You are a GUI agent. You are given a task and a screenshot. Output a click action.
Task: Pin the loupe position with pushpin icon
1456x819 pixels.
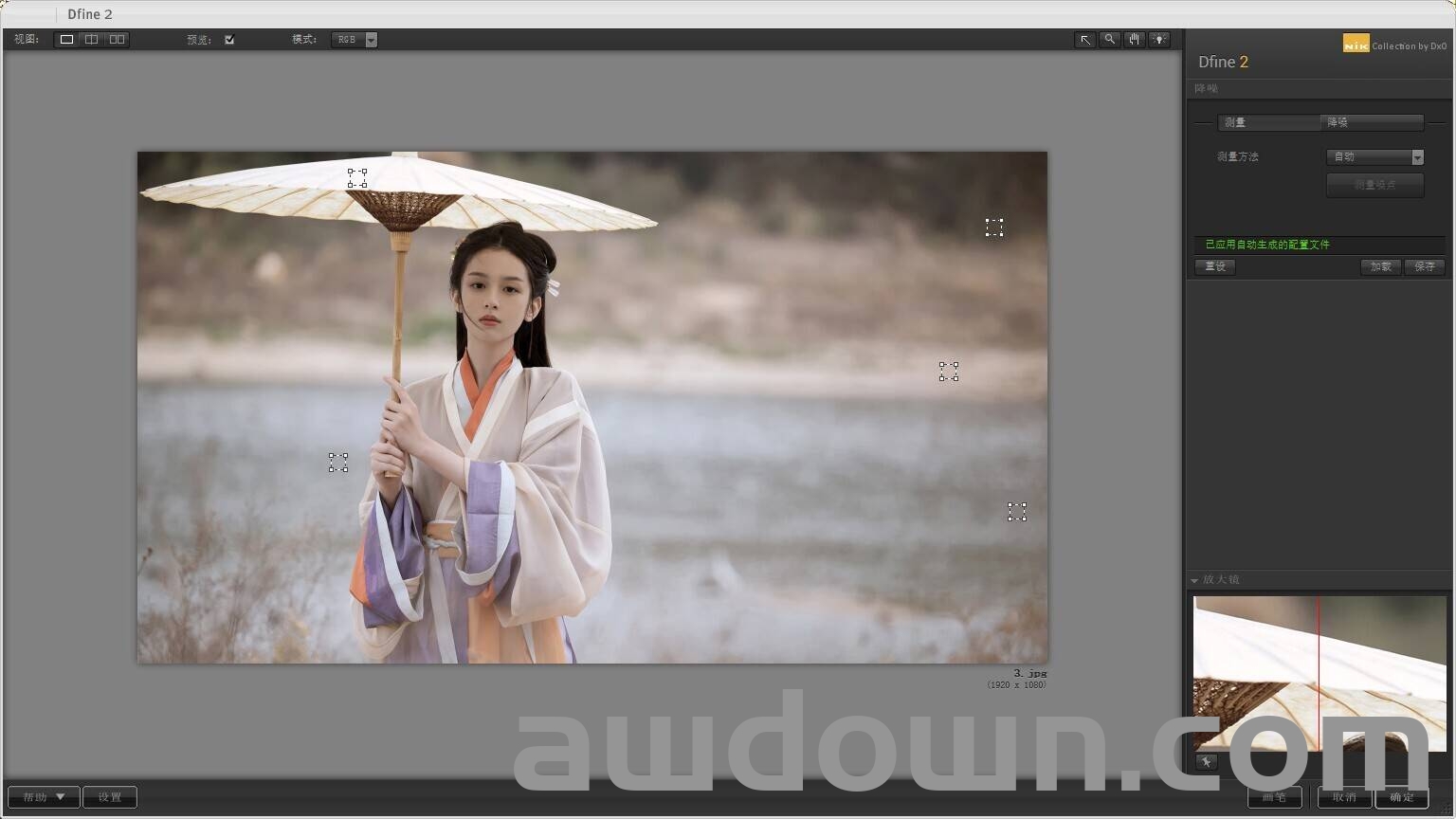point(1206,762)
